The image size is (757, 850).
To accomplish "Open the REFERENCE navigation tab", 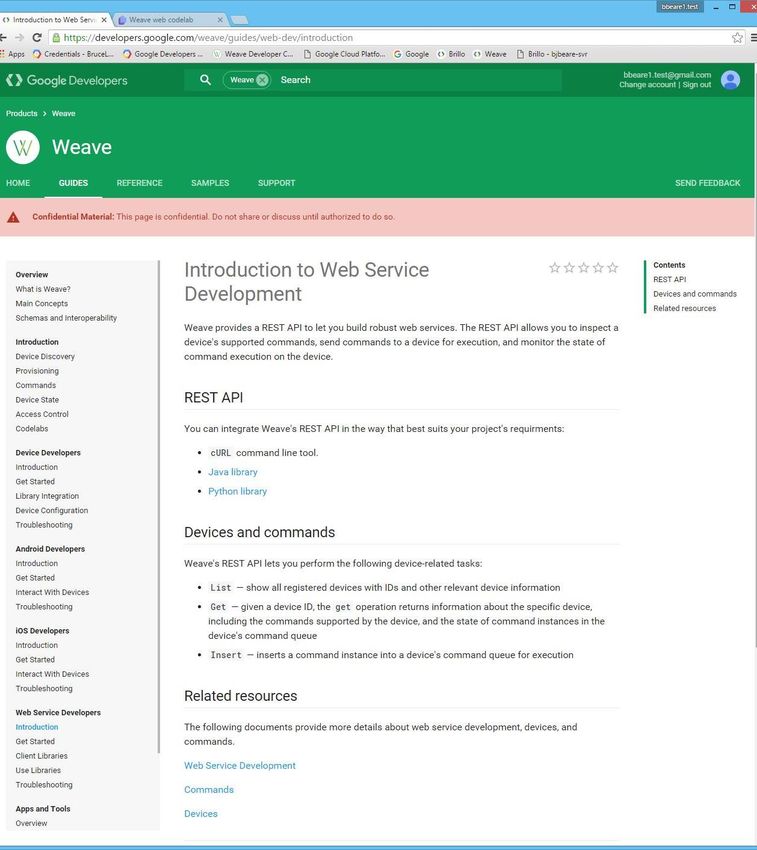I will (x=139, y=183).
